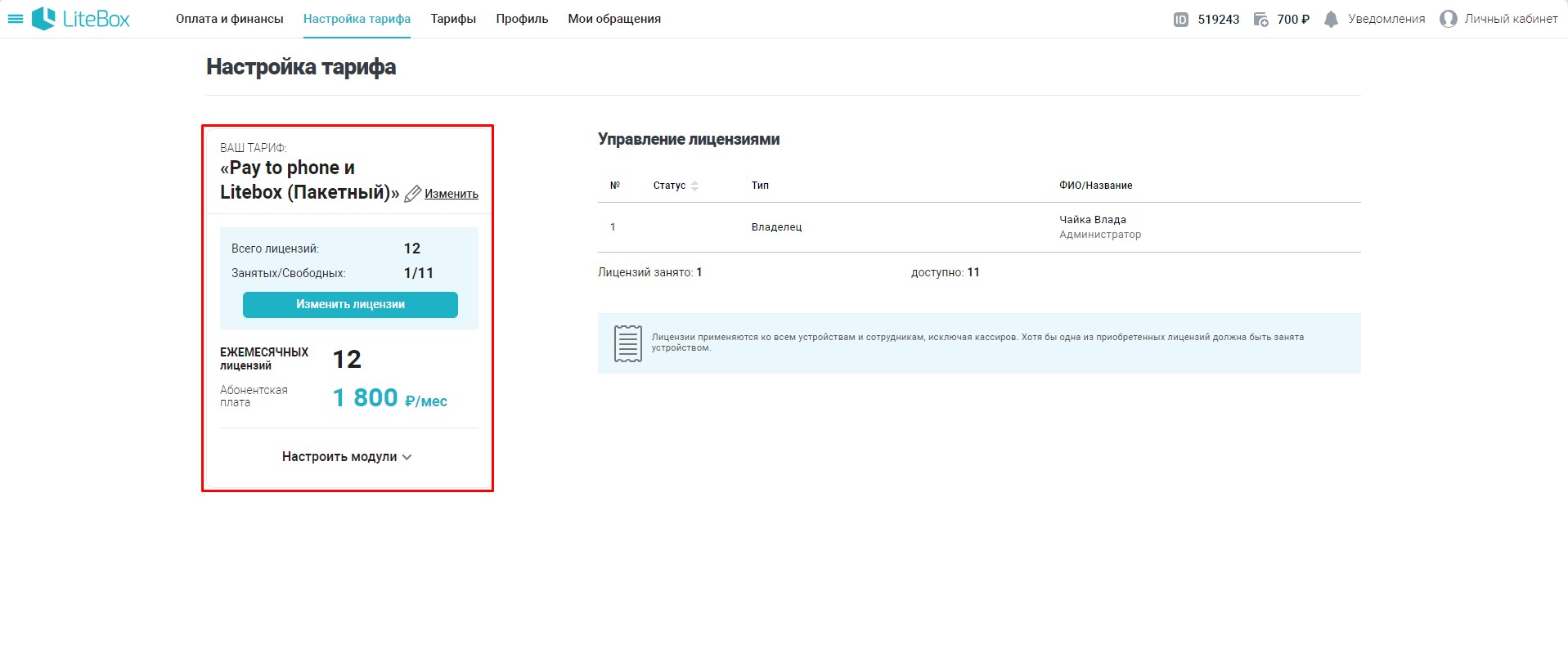
Task: Click Чайка Влада name in table
Action: [x=1093, y=219]
